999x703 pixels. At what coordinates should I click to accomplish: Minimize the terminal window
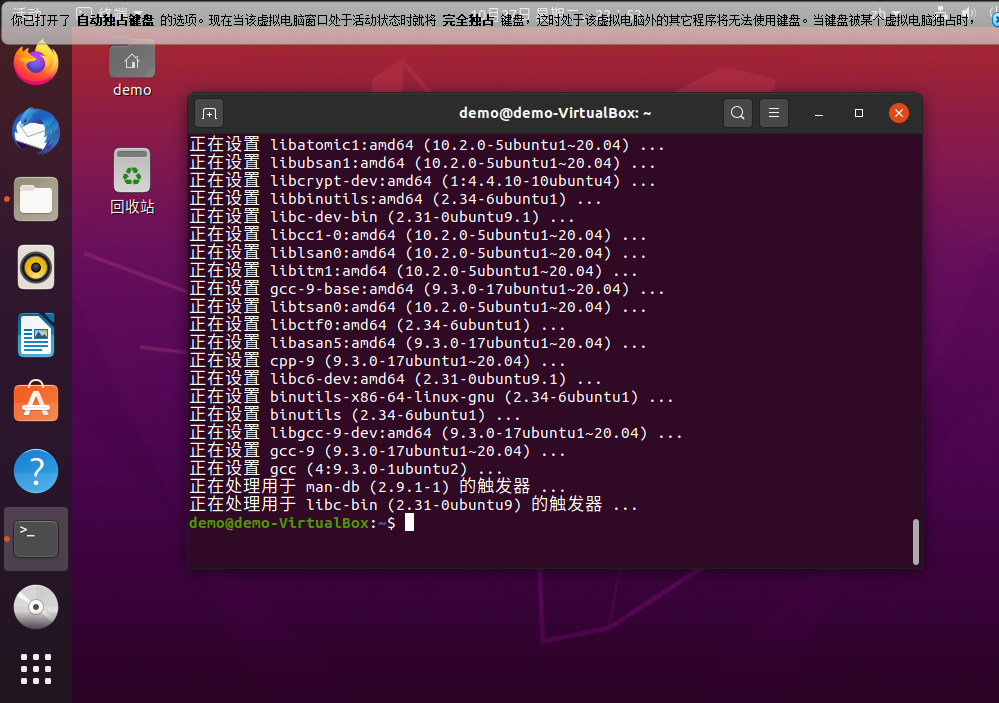coord(819,113)
